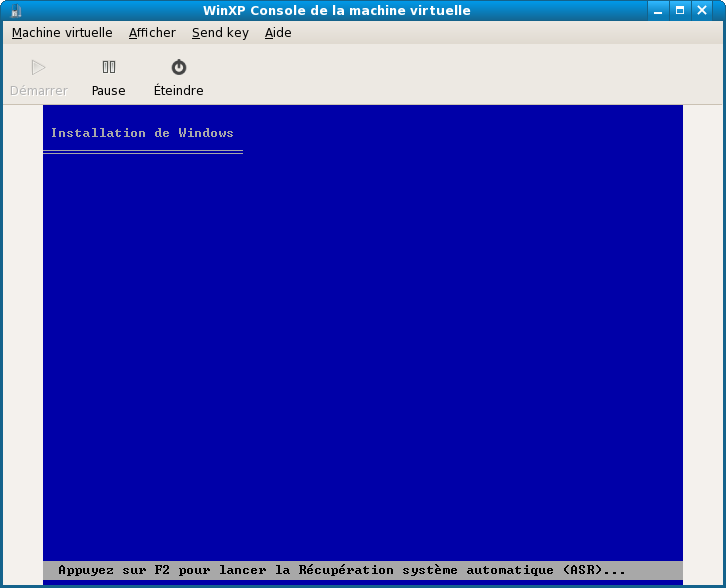The width and height of the screenshot is (726, 588).
Task: Open the Machine virtuelle menu
Action: click(x=62, y=33)
